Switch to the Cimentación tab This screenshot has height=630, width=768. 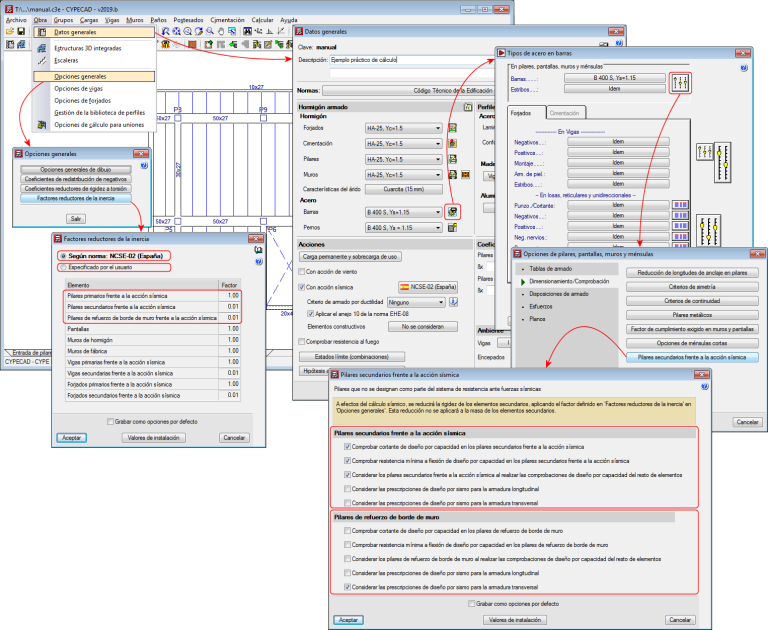(x=565, y=113)
